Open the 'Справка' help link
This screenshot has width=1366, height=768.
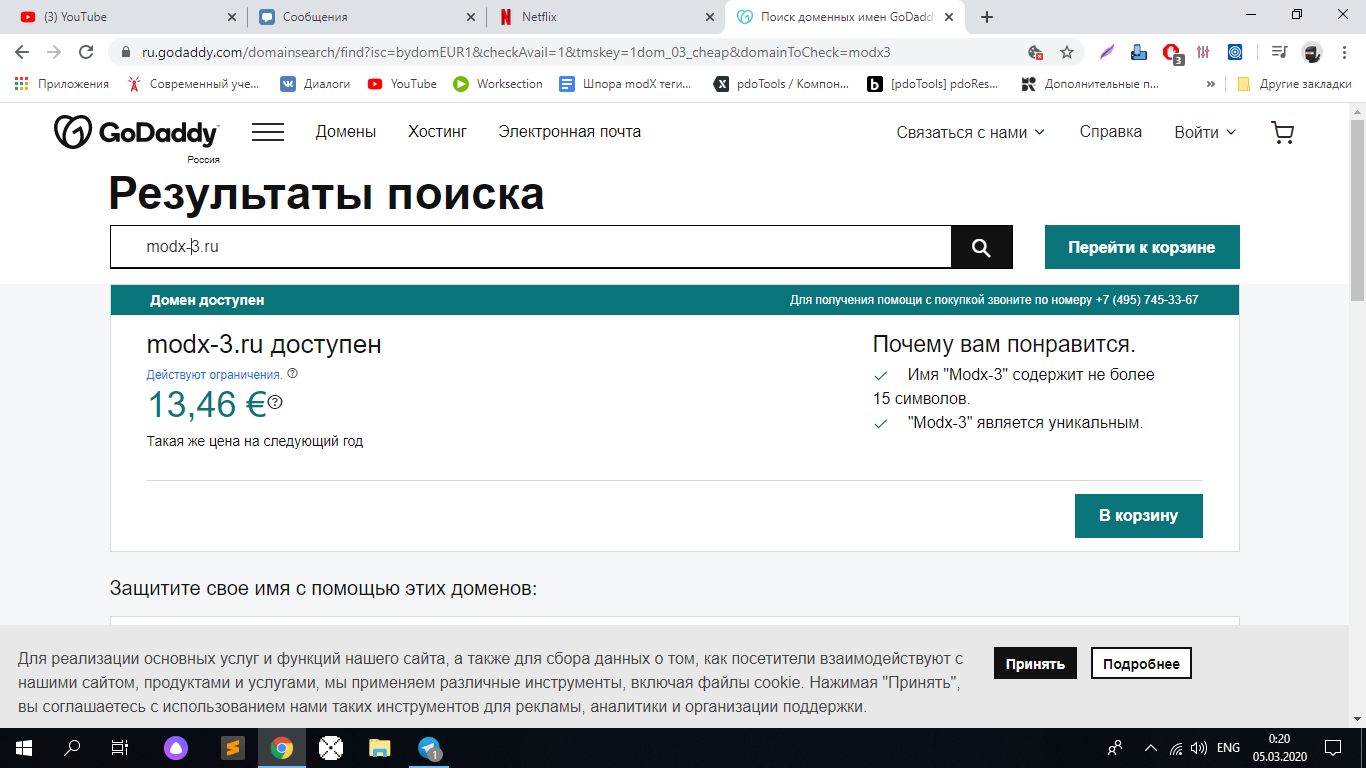[1111, 131]
